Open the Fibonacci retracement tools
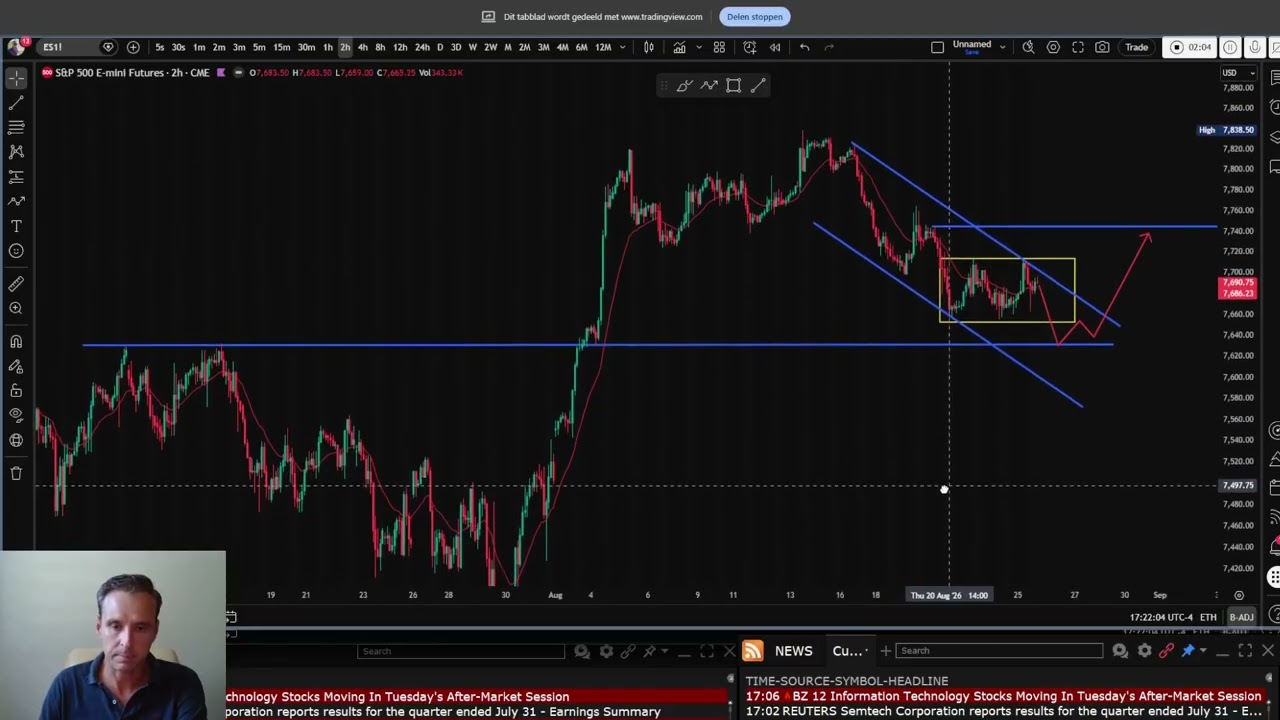The image size is (1280, 720). tap(16, 127)
